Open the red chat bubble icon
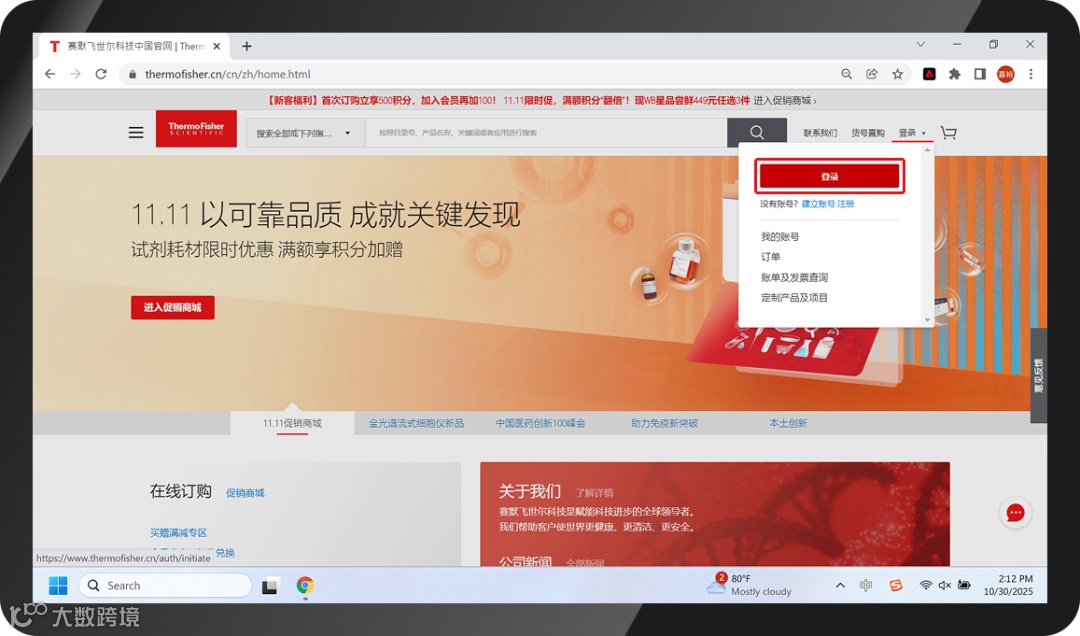This screenshot has width=1080, height=636. (x=1015, y=513)
